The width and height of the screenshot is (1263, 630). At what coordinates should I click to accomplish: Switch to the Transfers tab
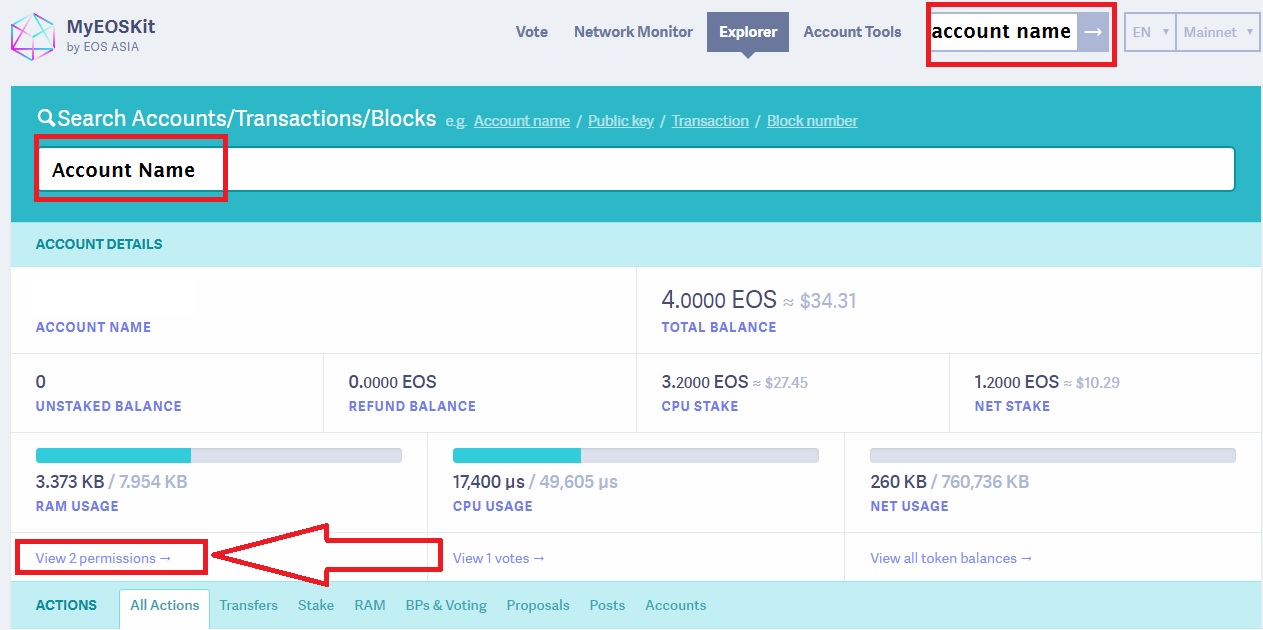tap(249, 605)
